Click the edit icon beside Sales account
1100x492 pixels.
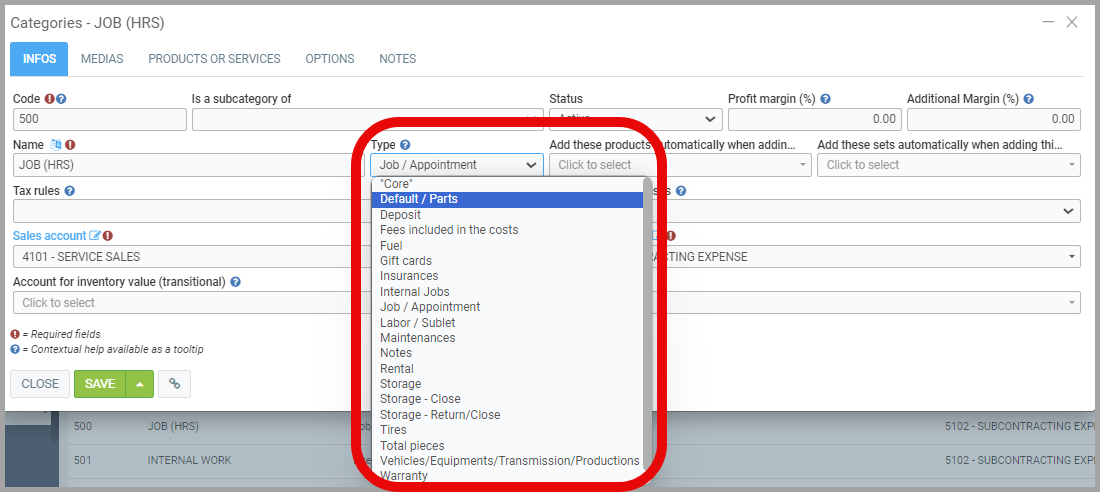[x=95, y=236]
